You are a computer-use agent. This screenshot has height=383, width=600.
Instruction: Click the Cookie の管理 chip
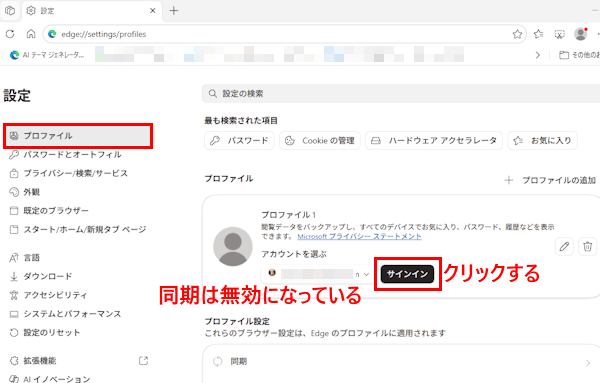point(320,140)
